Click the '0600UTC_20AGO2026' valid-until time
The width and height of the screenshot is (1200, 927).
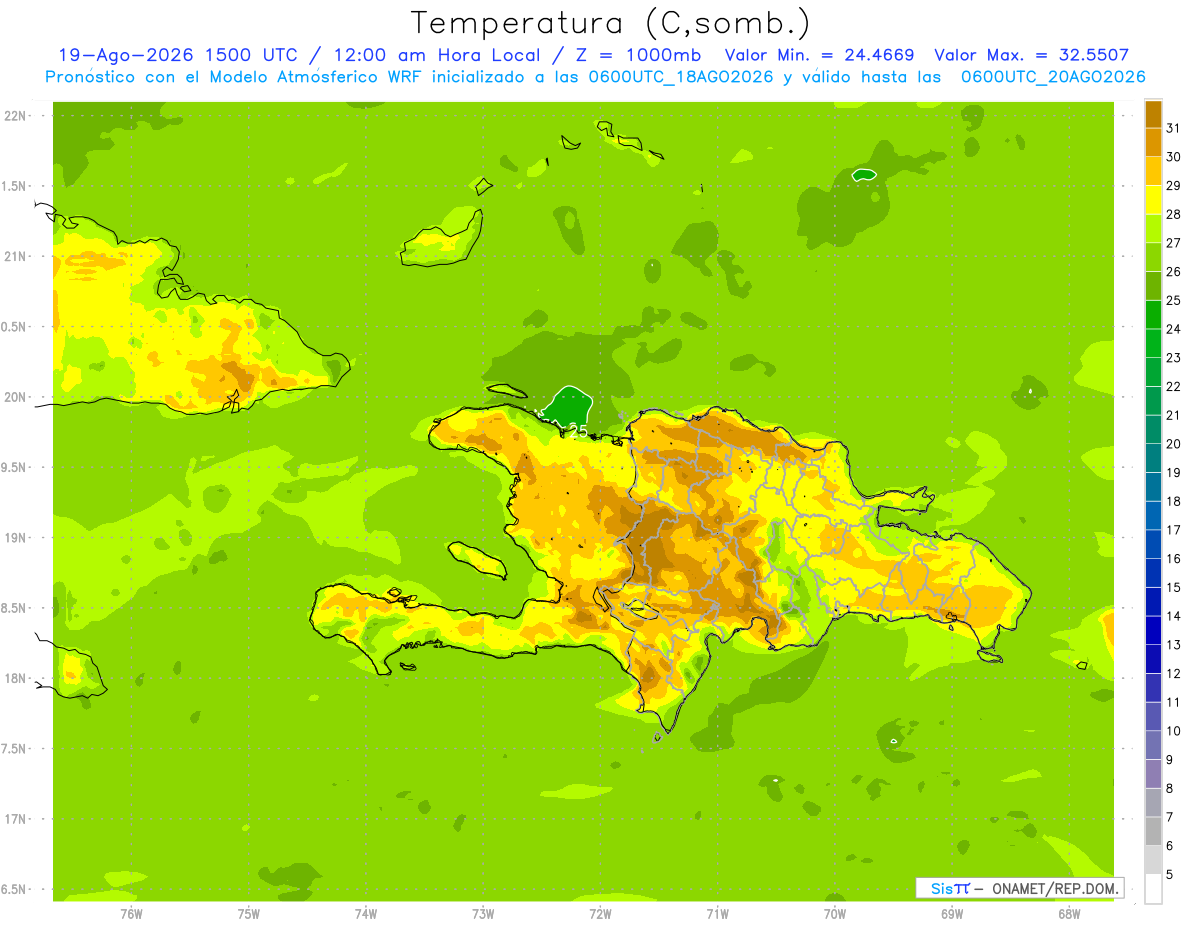tap(1053, 77)
